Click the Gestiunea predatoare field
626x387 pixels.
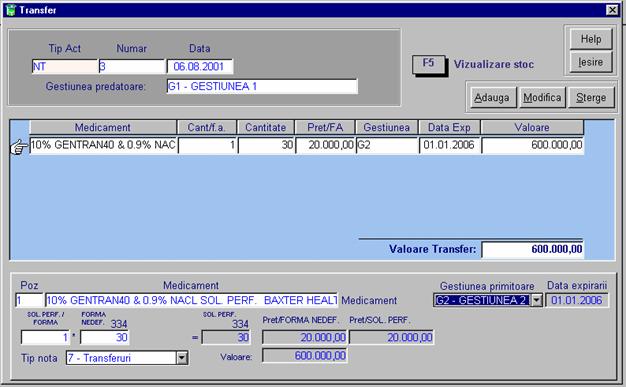pos(262,86)
